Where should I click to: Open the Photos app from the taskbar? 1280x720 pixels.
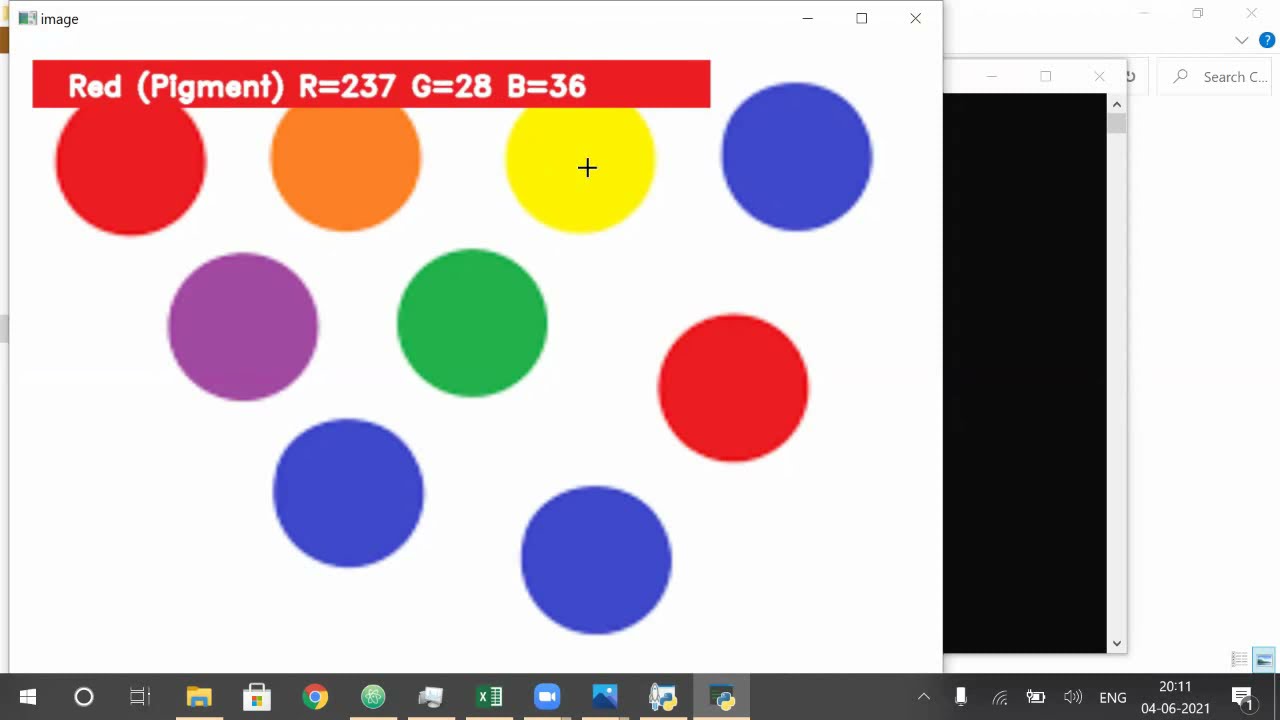click(605, 697)
